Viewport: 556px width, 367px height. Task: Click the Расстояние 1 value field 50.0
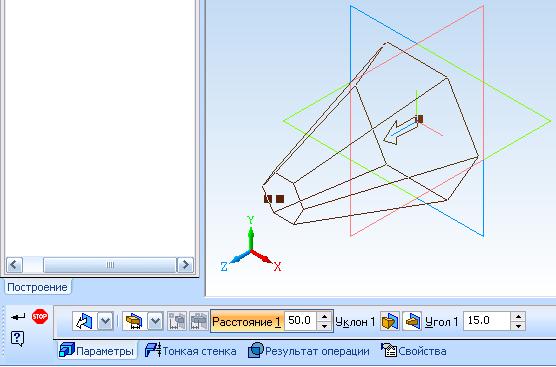click(301, 321)
